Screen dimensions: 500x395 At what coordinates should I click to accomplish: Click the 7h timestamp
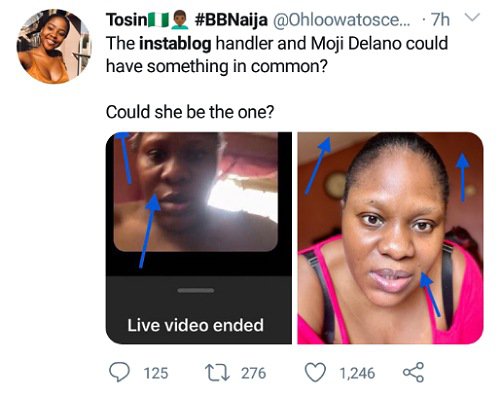click(440, 20)
